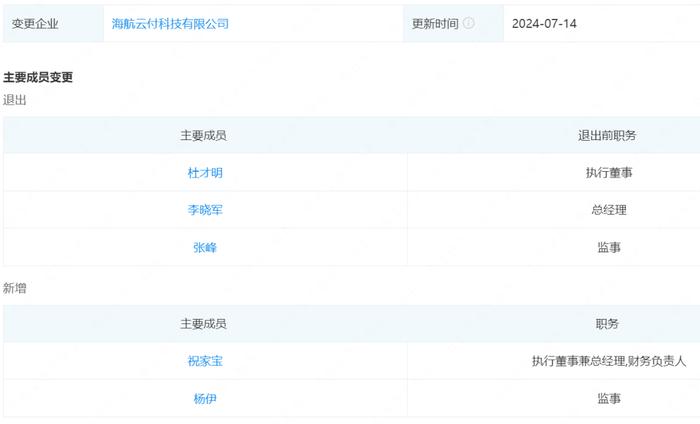This screenshot has height=424, width=700.
Task: Select the 变更企业 label cell
Action: pos(54,24)
